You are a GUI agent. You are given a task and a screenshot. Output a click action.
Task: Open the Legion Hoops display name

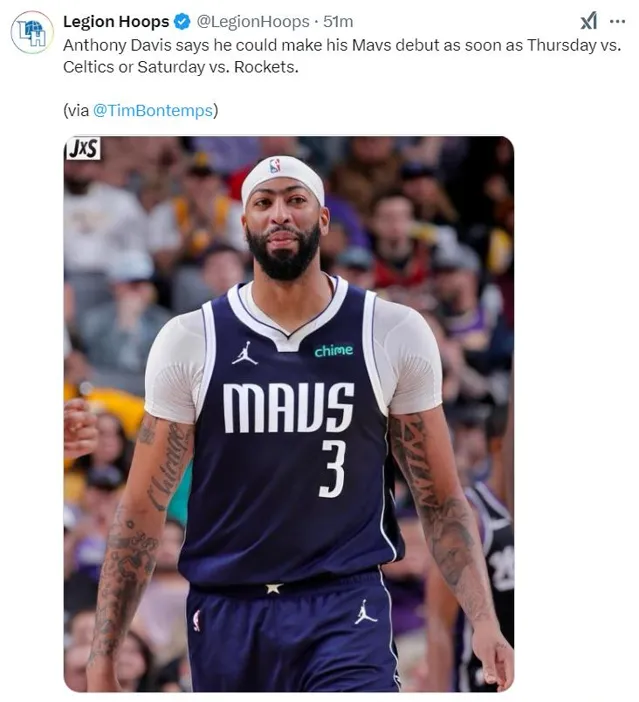click(116, 21)
